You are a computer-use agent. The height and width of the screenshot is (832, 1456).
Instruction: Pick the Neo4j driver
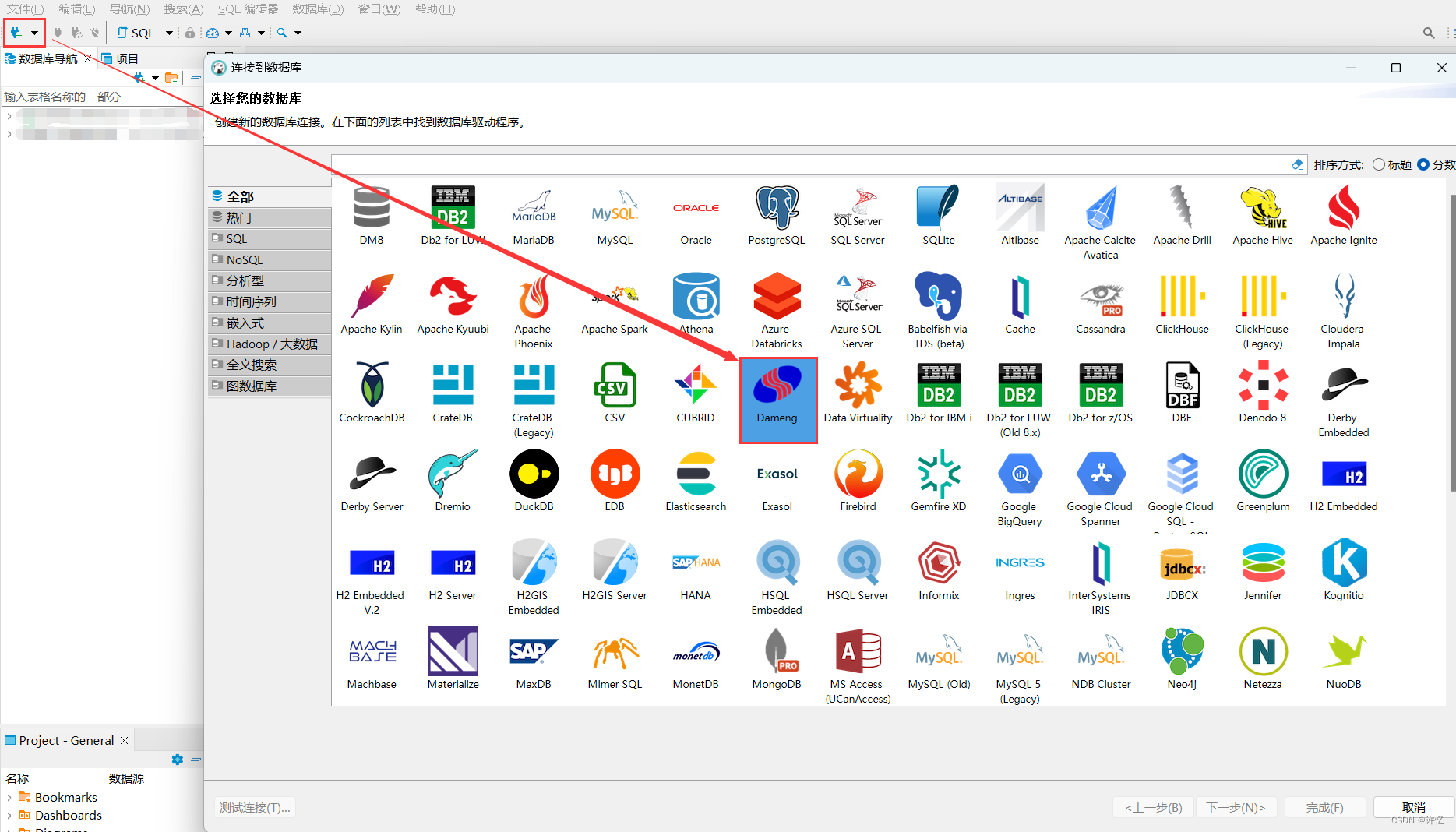coord(1182,660)
